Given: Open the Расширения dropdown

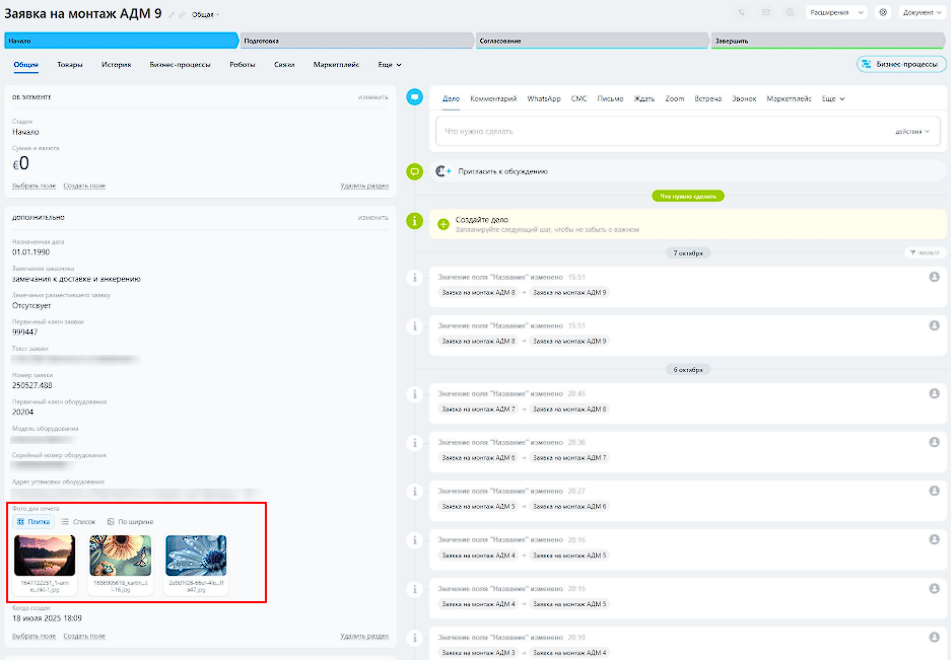Looking at the screenshot, I should point(836,13).
